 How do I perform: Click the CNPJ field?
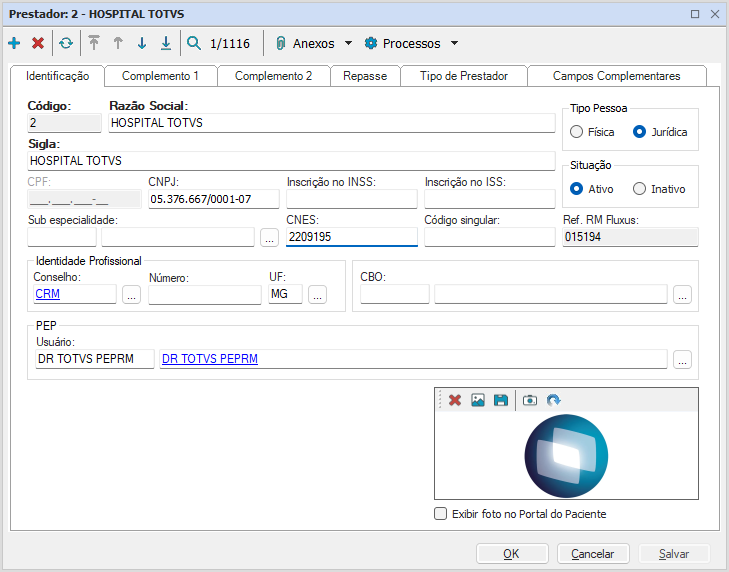(x=214, y=199)
